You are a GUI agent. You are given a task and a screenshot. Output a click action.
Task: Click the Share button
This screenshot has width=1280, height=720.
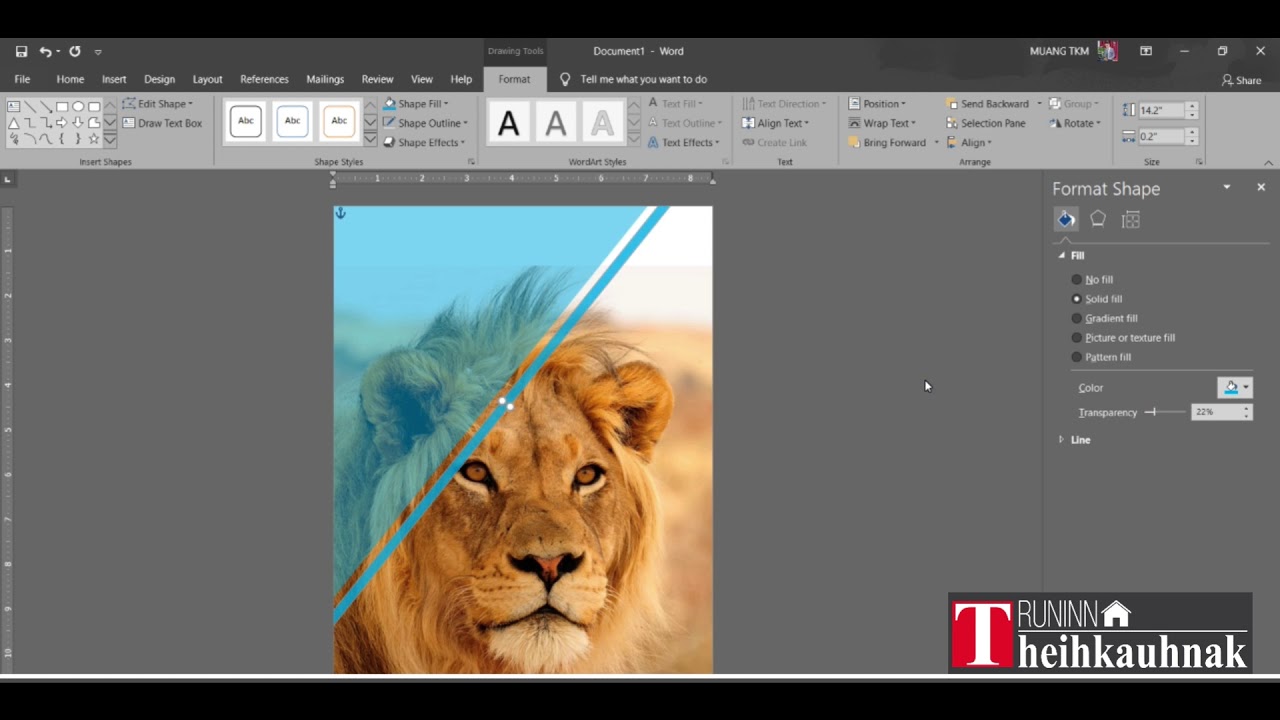click(1241, 80)
